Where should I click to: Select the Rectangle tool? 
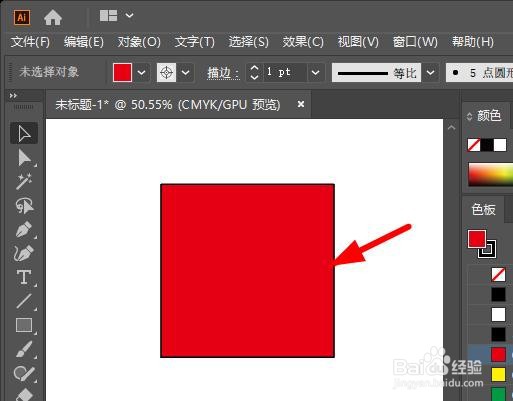24,325
